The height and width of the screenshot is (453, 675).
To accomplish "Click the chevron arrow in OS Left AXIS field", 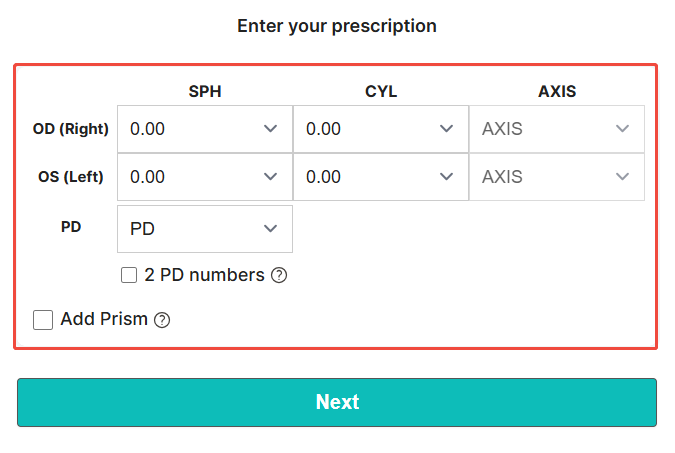I will pos(622,177).
